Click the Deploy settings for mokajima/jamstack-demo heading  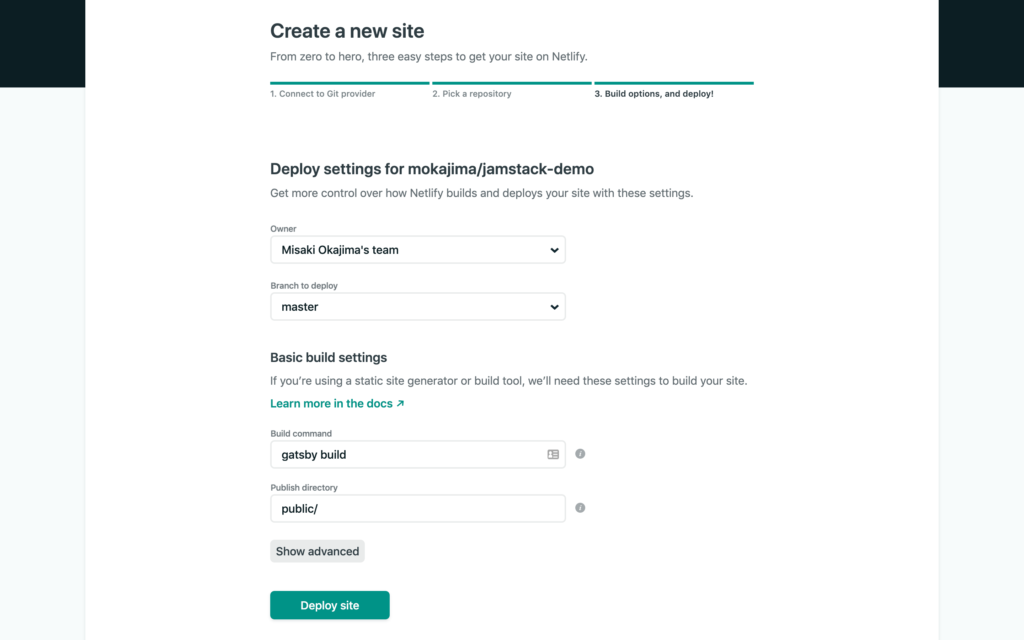tap(432, 169)
